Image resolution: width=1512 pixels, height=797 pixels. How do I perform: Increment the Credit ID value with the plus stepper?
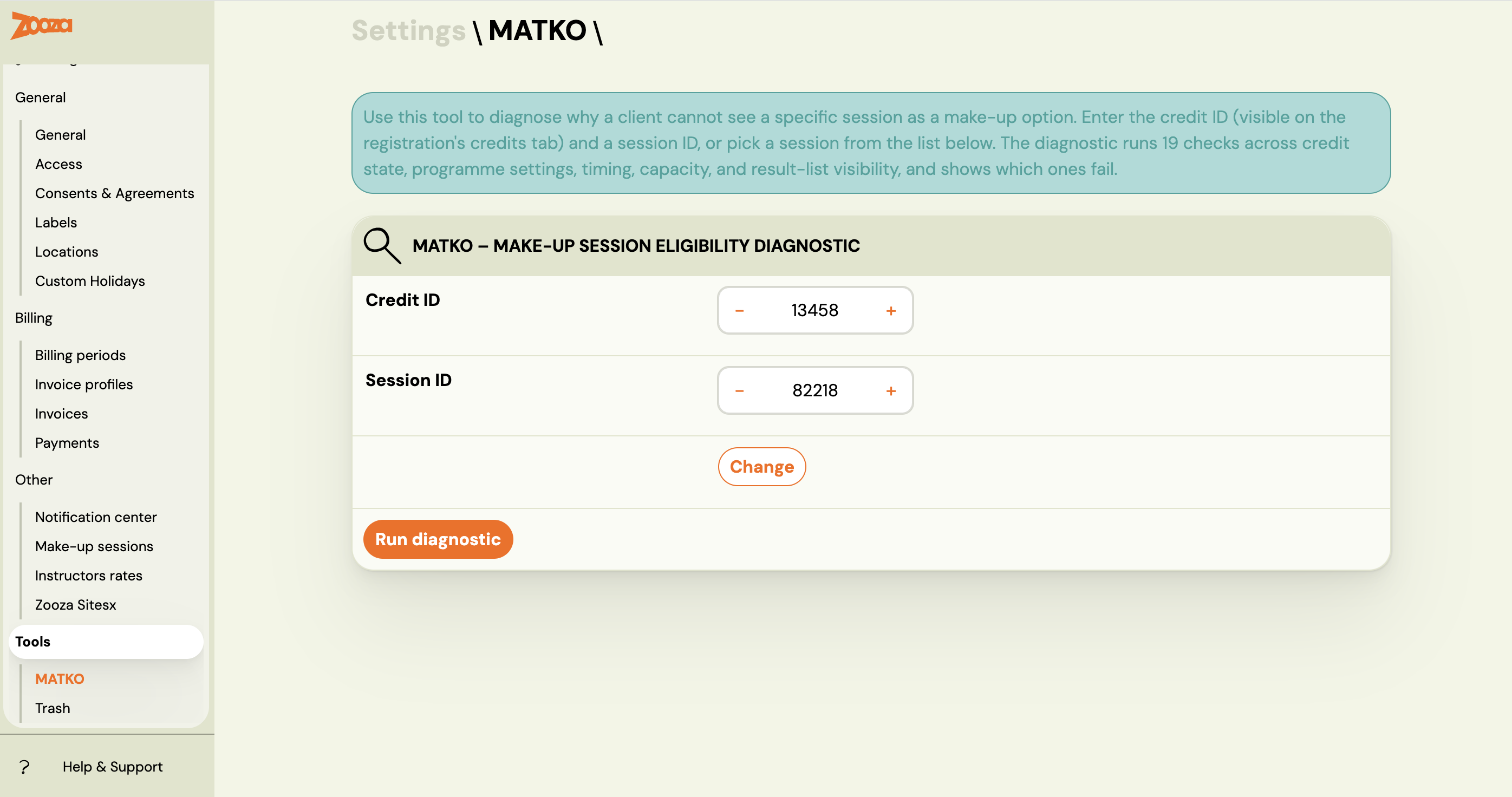click(x=891, y=310)
